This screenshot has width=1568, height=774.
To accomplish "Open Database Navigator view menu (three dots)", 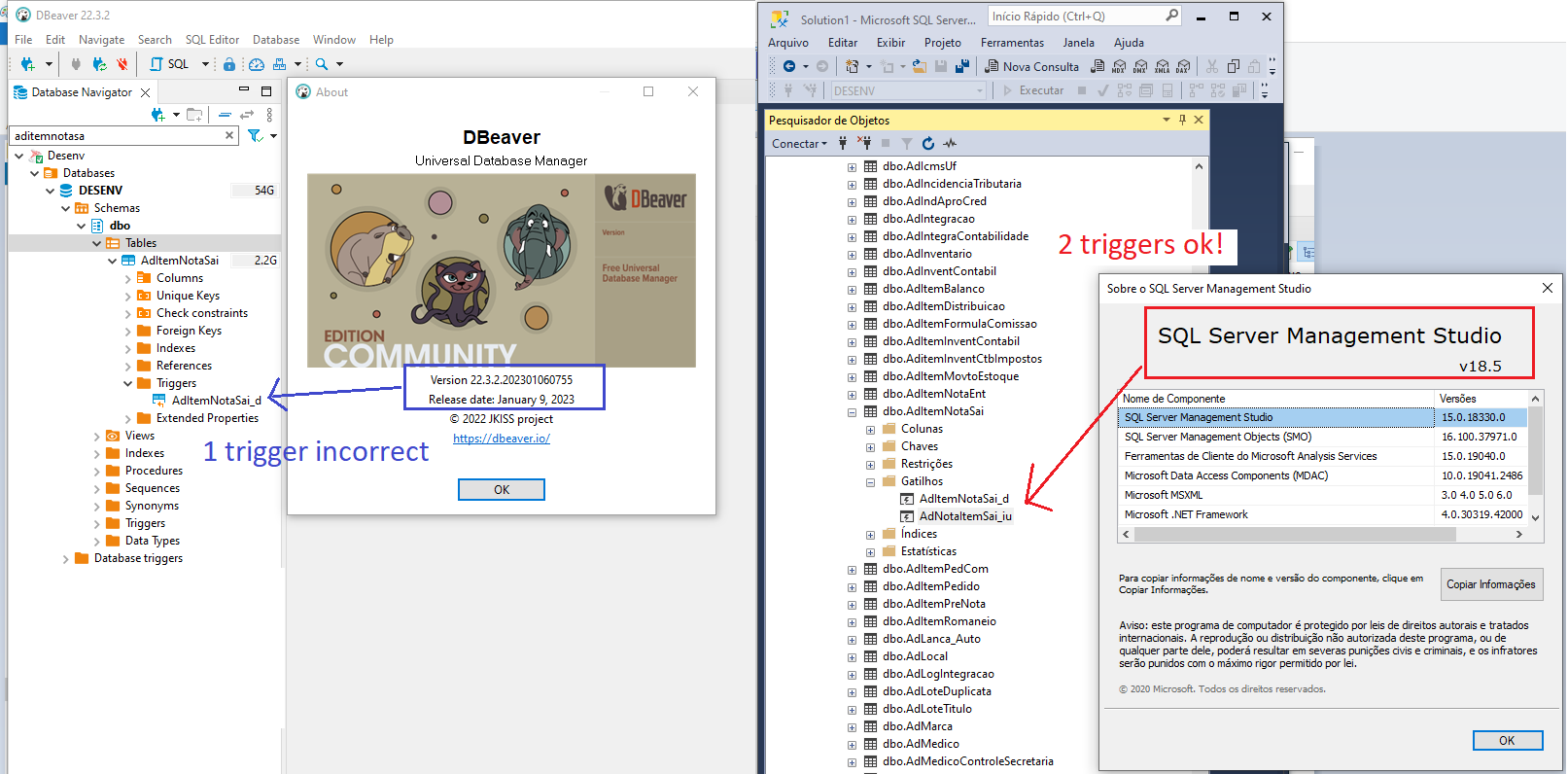I will (x=270, y=115).
